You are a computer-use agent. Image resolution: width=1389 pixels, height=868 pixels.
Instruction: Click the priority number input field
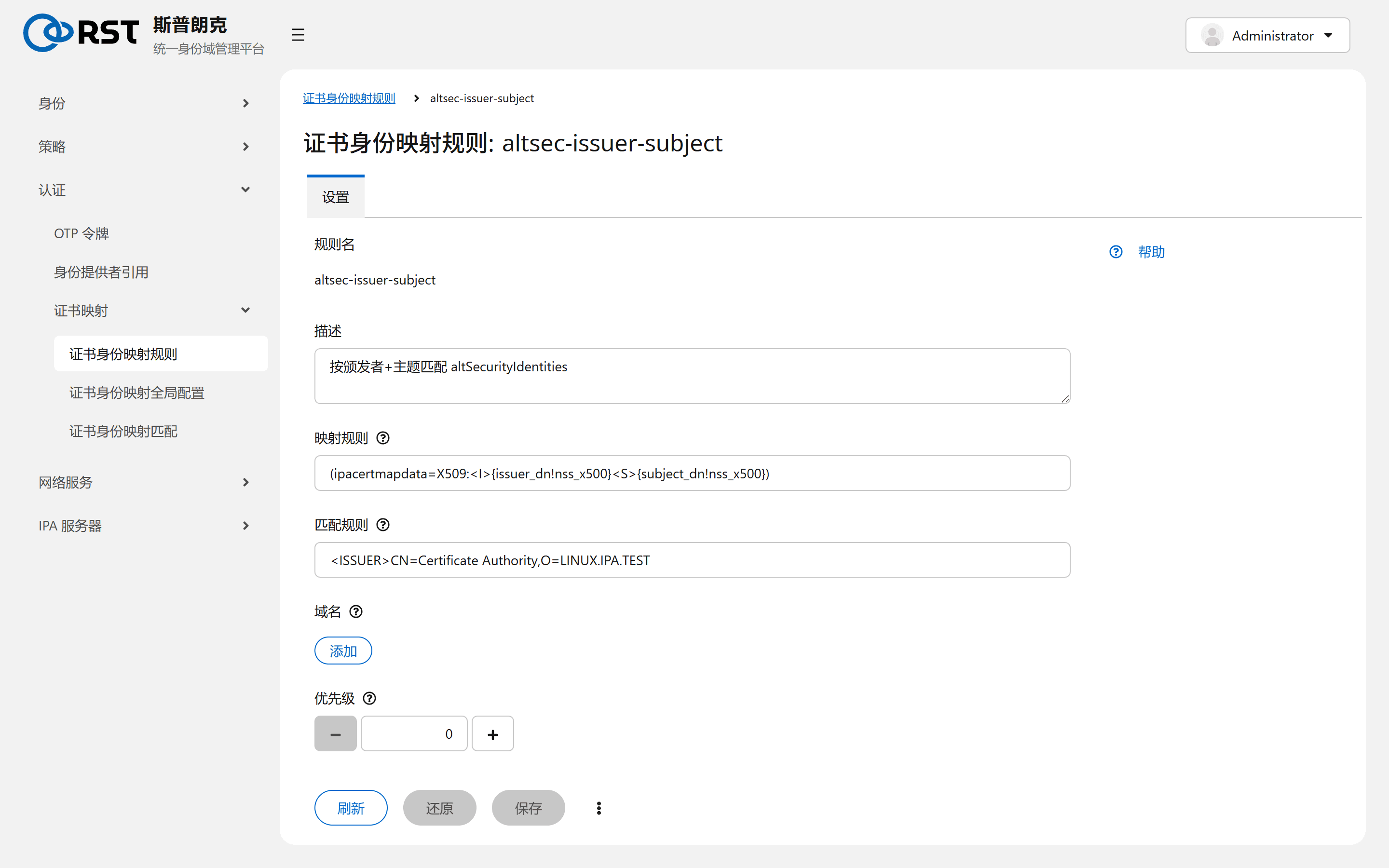click(414, 733)
